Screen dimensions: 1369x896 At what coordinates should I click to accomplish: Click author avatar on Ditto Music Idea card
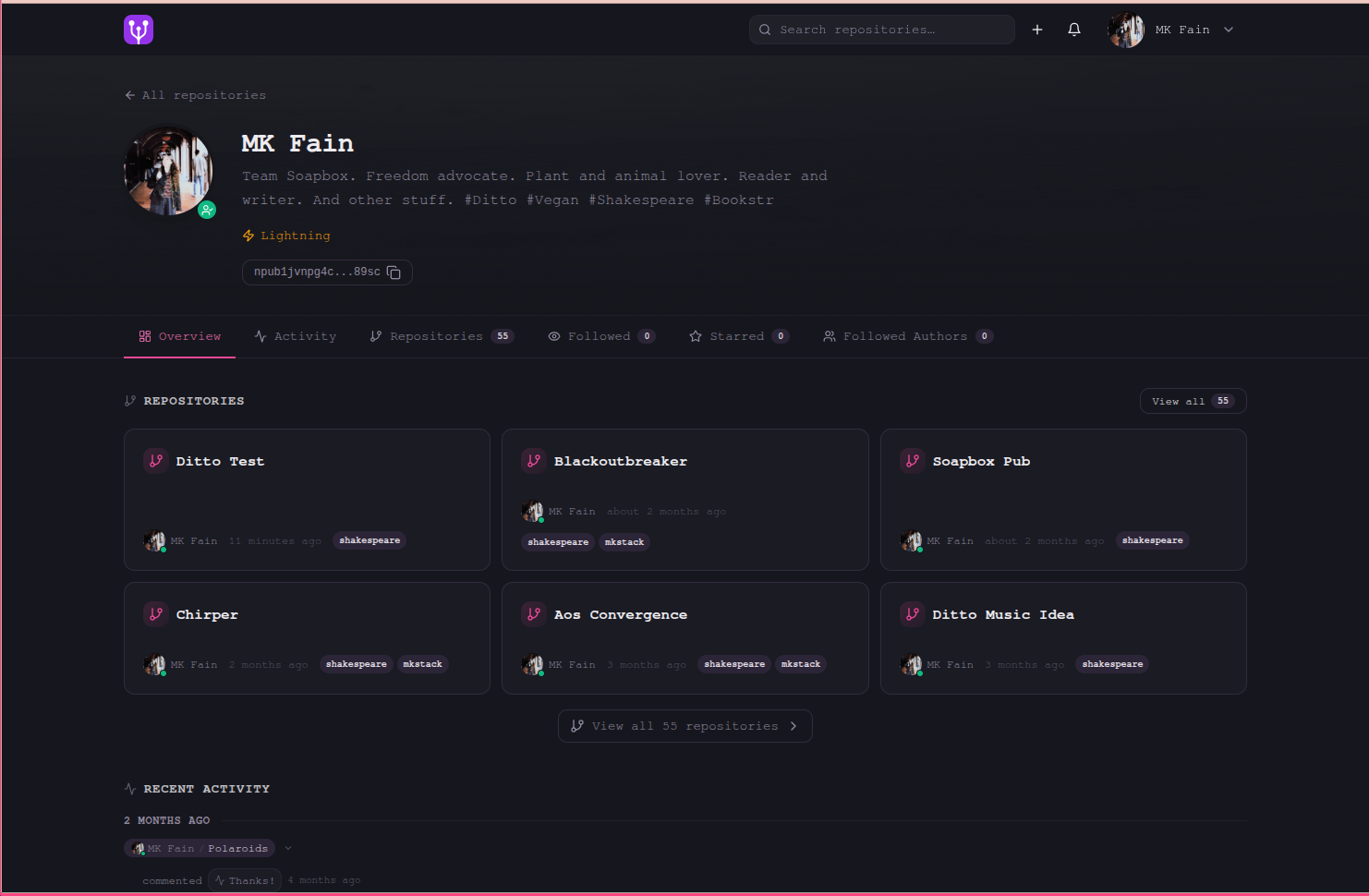(911, 664)
